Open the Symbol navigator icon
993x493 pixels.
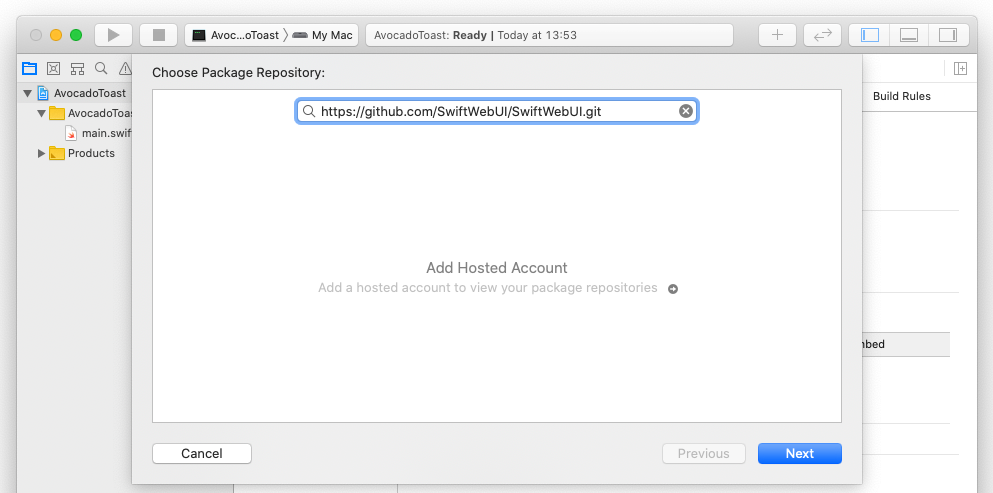pyautogui.click(x=77, y=68)
